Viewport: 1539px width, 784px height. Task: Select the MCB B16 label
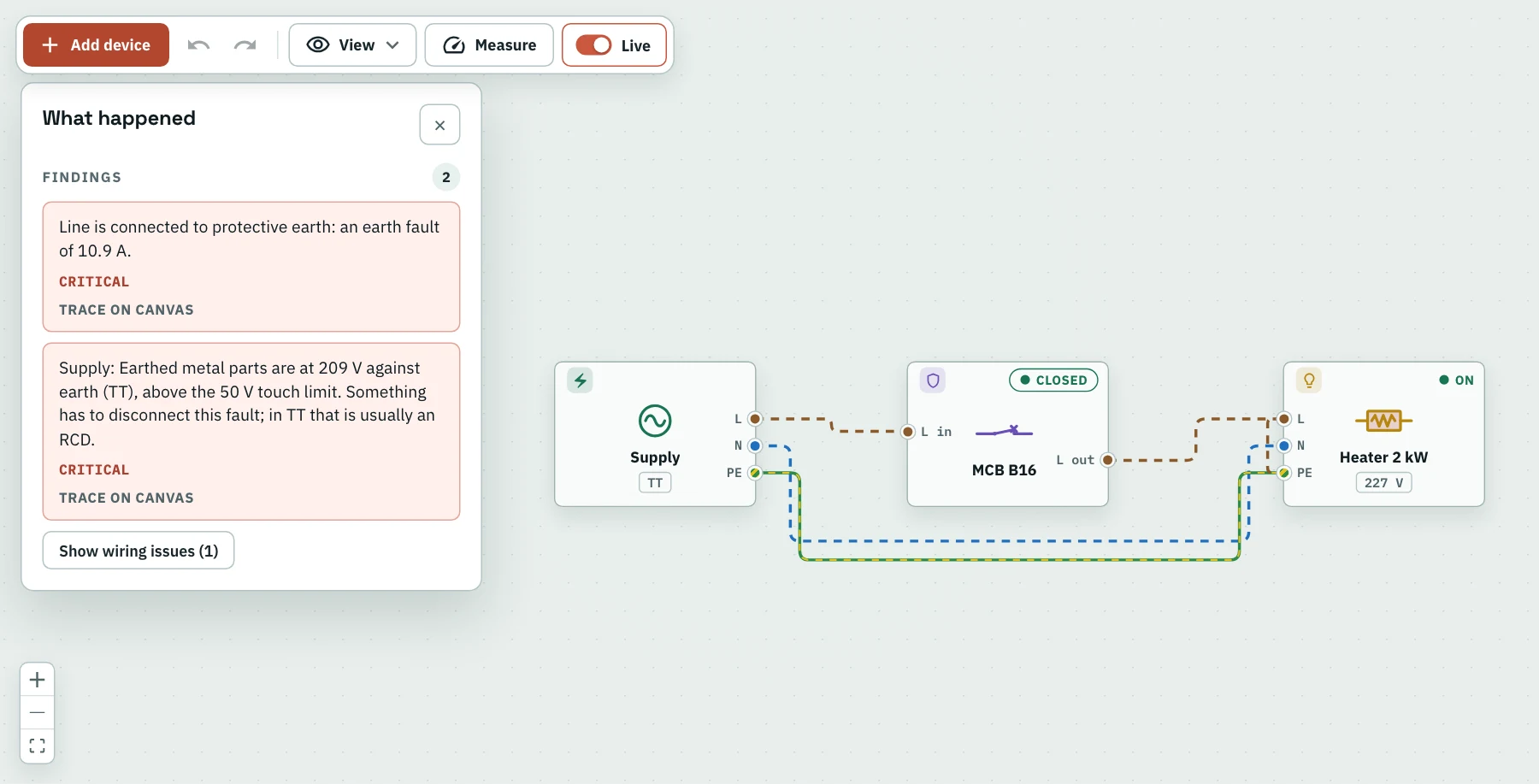tap(1004, 470)
